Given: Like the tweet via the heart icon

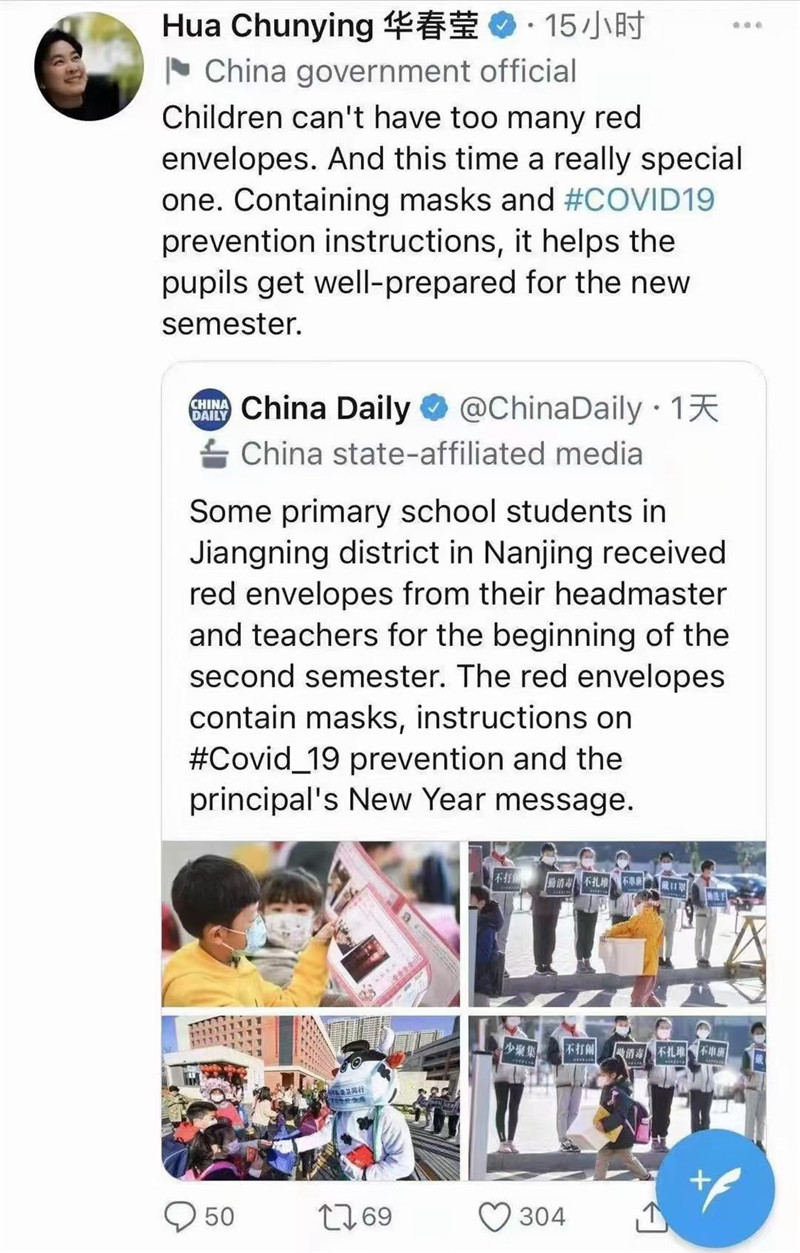Looking at the screenshot, I should (496, 1215).
